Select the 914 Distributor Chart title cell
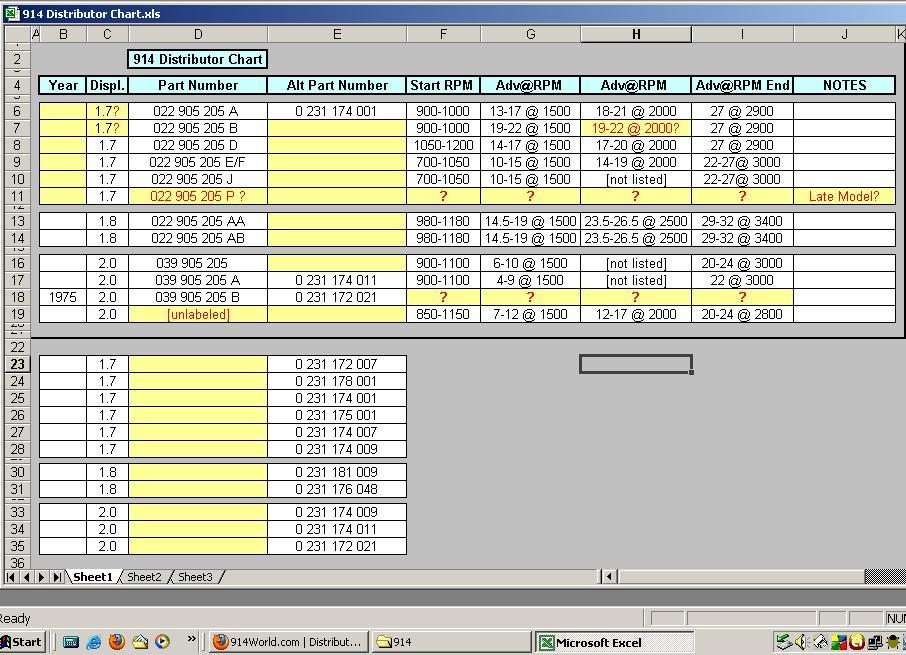Image resolution: width=906 pixels, height=655 pixels. click(x=198, y=59)
